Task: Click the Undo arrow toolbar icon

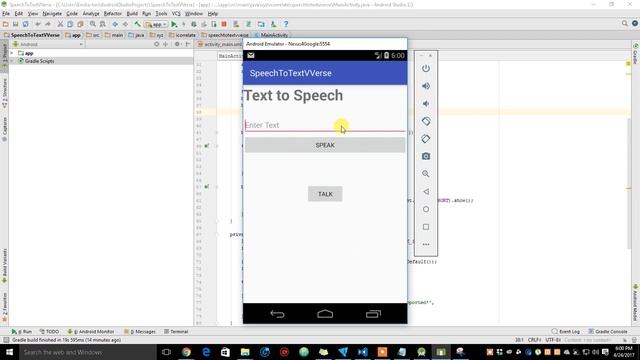Action: point(38,24)
